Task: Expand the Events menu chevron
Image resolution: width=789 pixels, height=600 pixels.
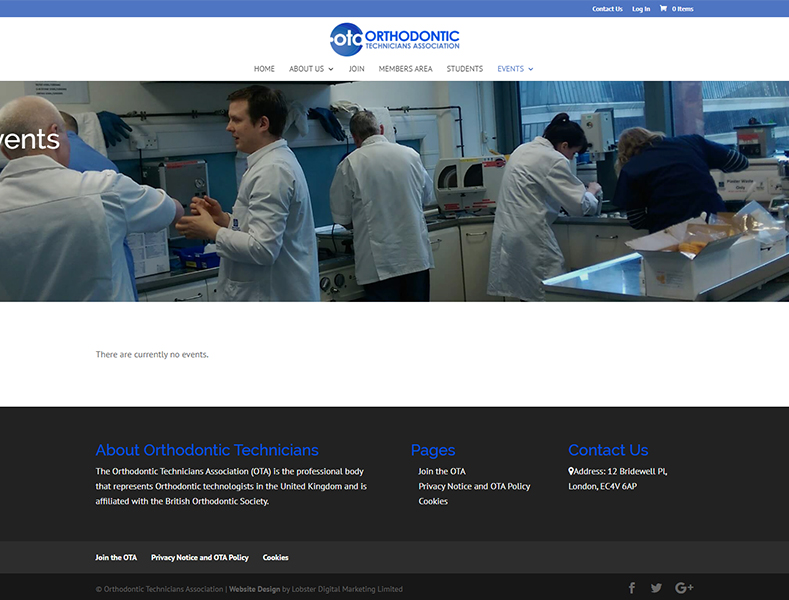Action: [x=531, y=69]
